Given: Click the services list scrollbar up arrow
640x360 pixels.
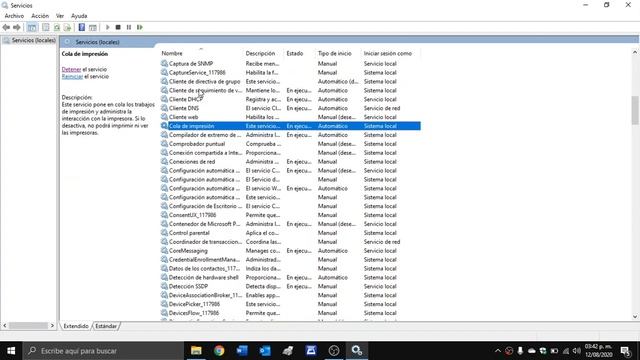Looking at the screenshot, I should click(635, 52).
